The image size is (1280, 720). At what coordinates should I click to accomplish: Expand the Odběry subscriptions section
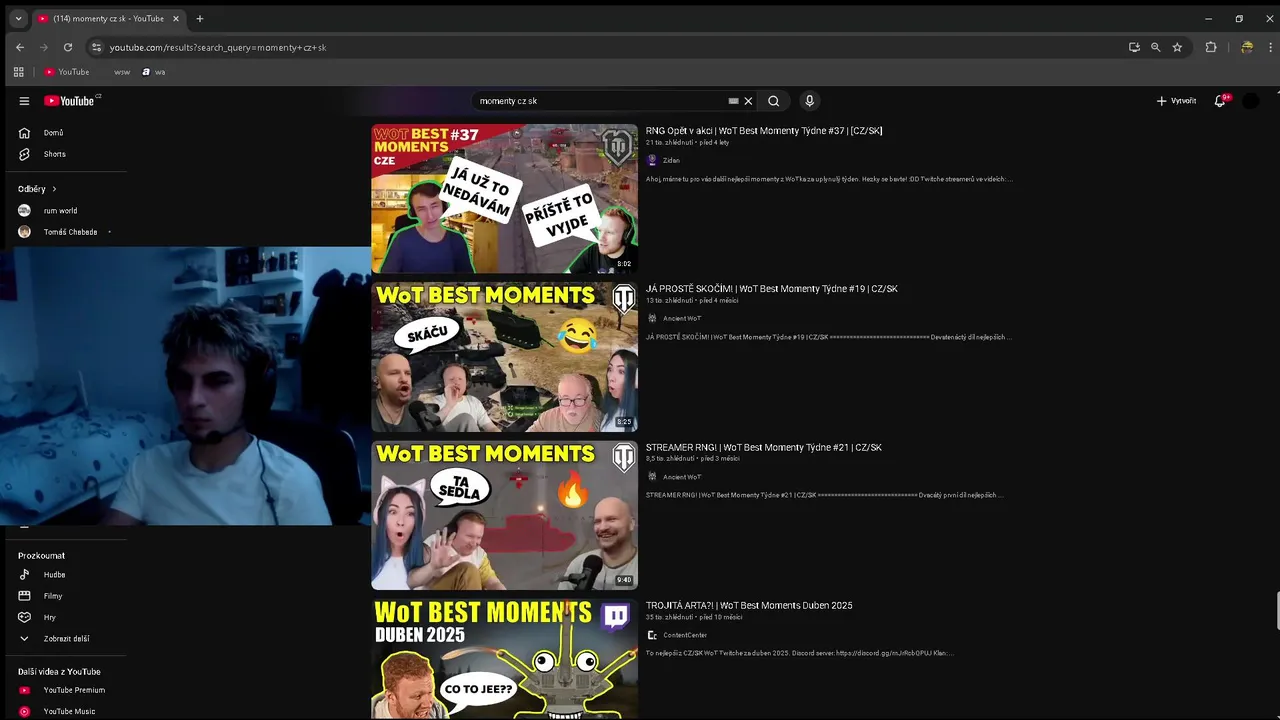tap(38, 189)
